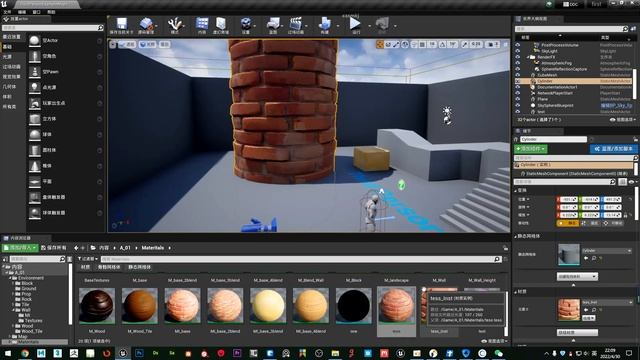This screenshot has height=360, width=640.
Task: Open the View Options dropdown in World Outliner
Action: click(x=621, y=120)
